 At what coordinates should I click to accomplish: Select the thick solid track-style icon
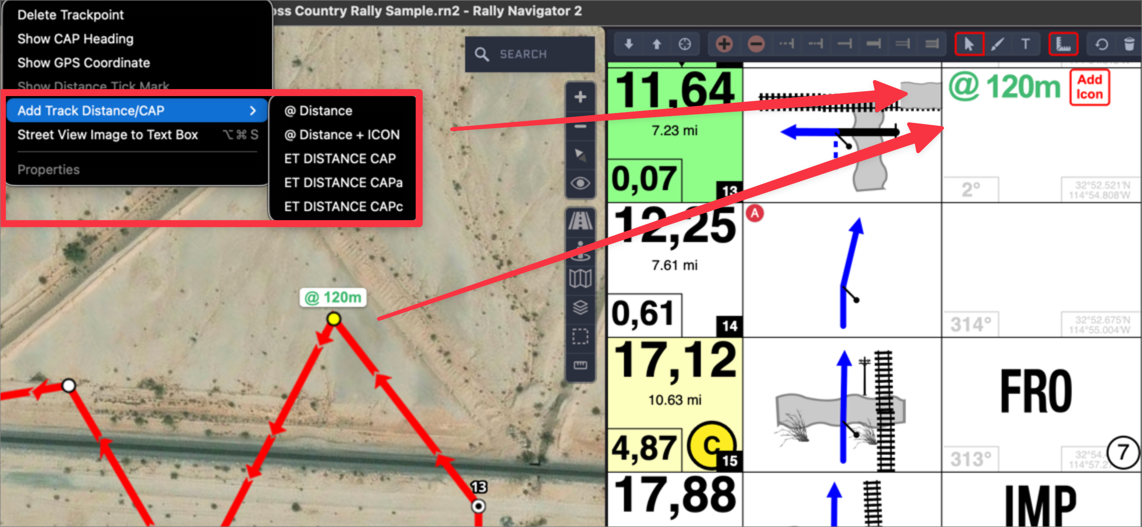coord(874,44)
